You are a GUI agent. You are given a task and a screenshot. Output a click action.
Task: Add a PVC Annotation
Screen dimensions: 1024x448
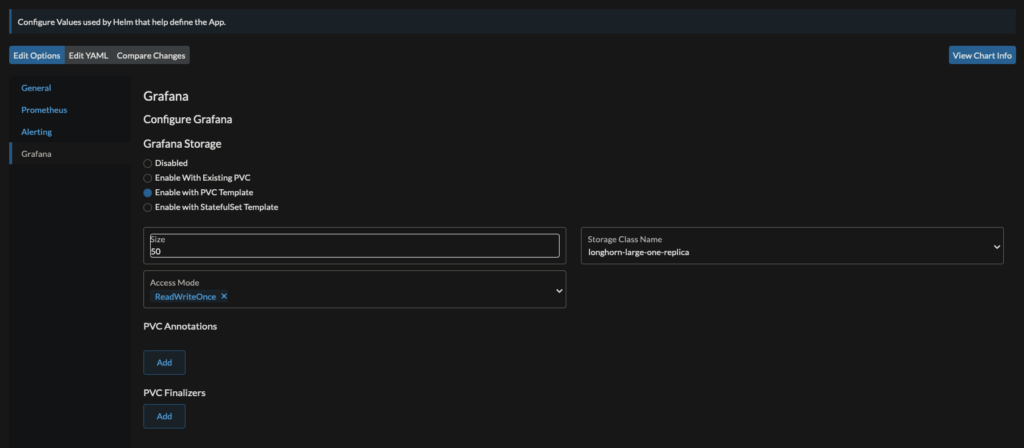(164, 363)
